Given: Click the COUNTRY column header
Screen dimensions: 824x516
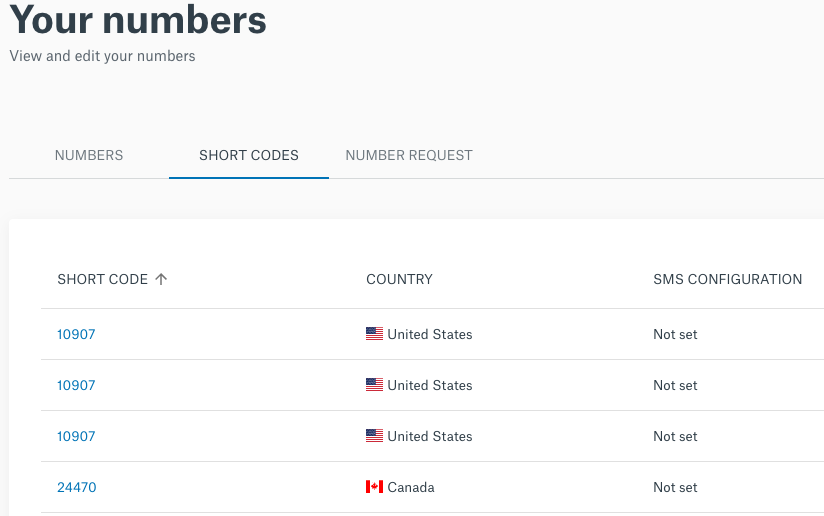Looking at the screenshot, I should click(x=399, y=279).
